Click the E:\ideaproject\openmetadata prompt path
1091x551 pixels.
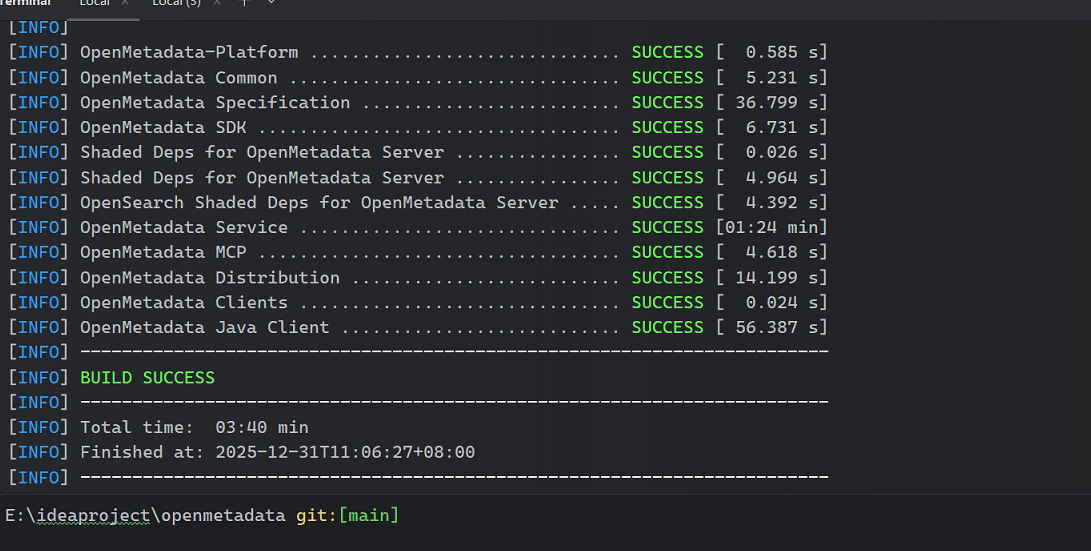tap(145, 516)
